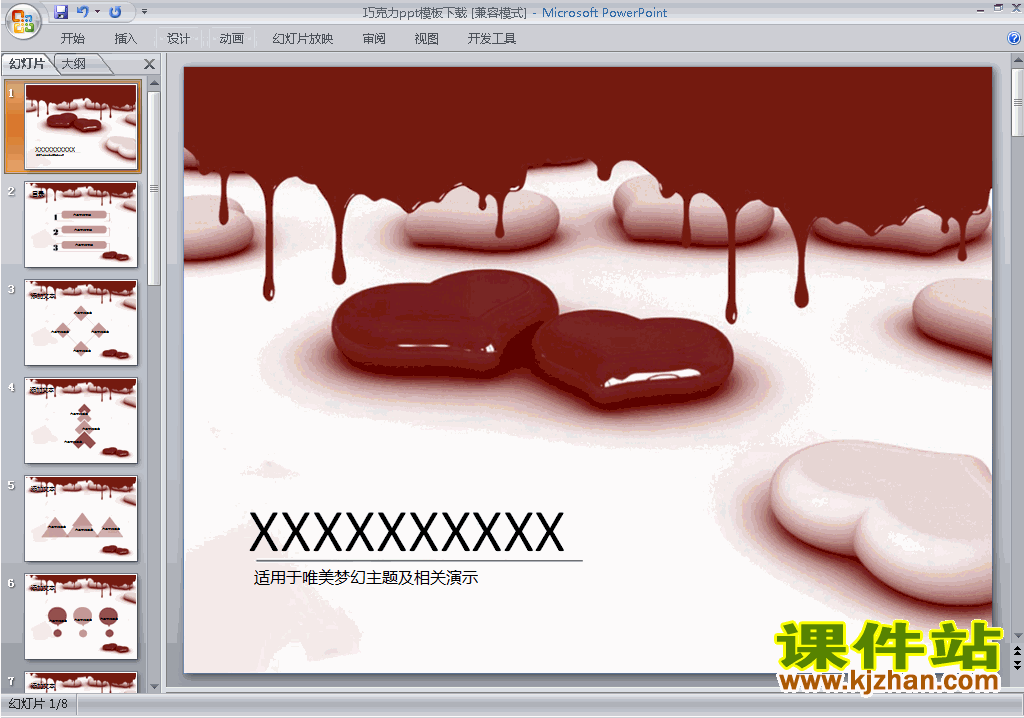Select slide 2 thumbnail

pos(81,224)
